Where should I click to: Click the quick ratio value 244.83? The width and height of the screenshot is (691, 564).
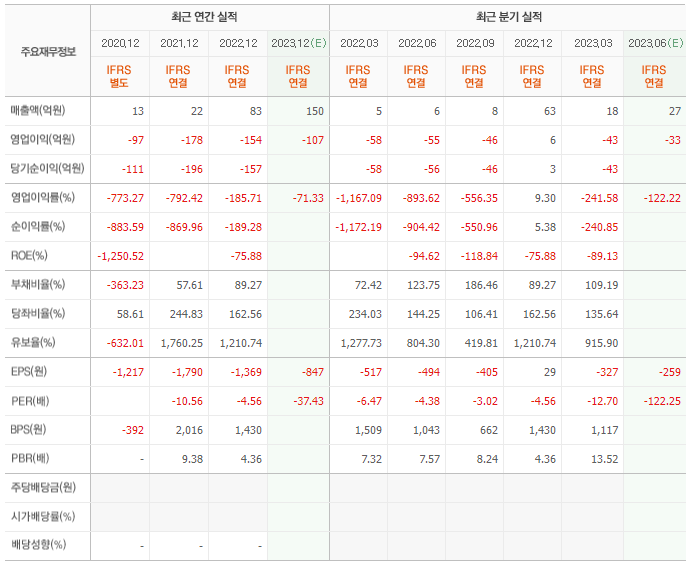pyautogui.click(x=186, y=315)
